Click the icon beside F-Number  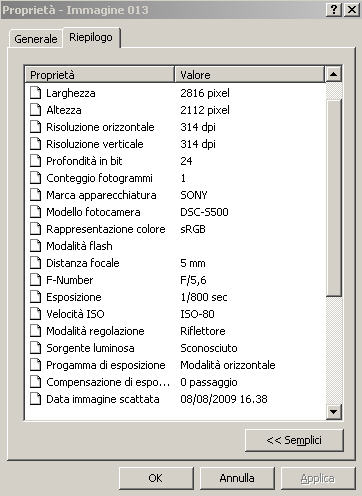pyautogui.click(x=35, y=280)
